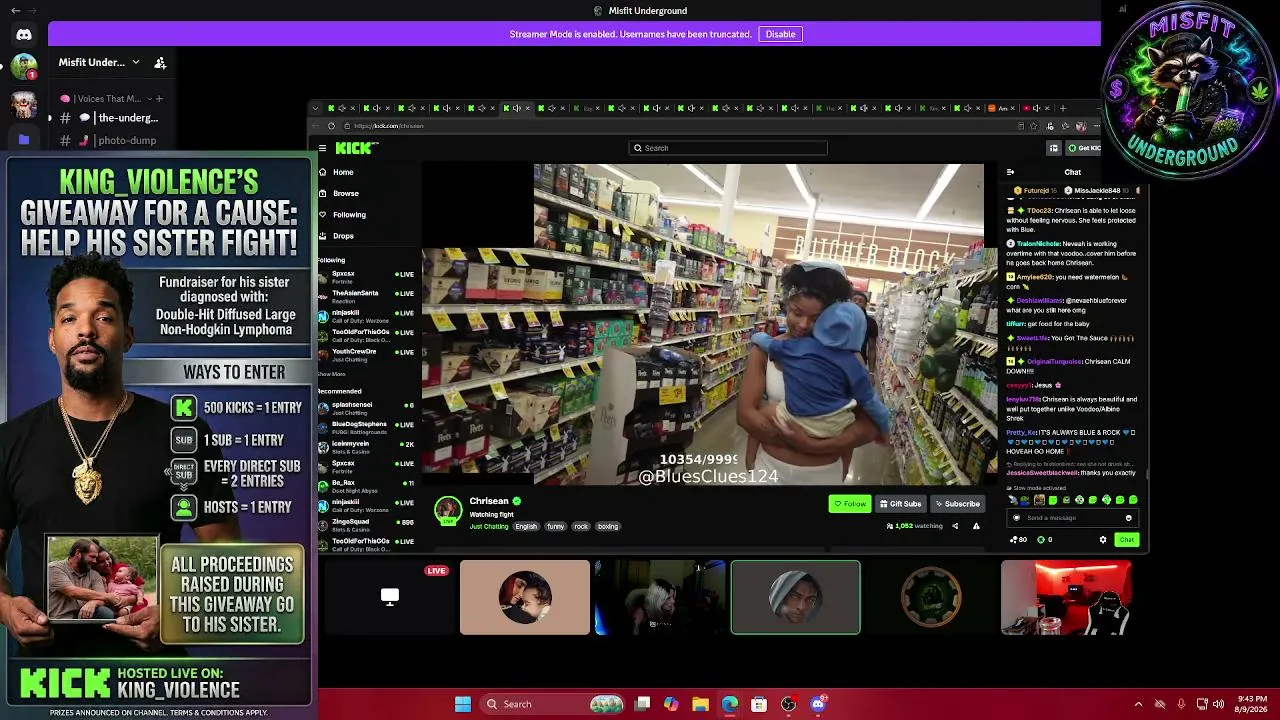The width and height of the screenshot is (1280, 720).
Task: Send the message with green Chat button
Action: (x=1127, y=540)
